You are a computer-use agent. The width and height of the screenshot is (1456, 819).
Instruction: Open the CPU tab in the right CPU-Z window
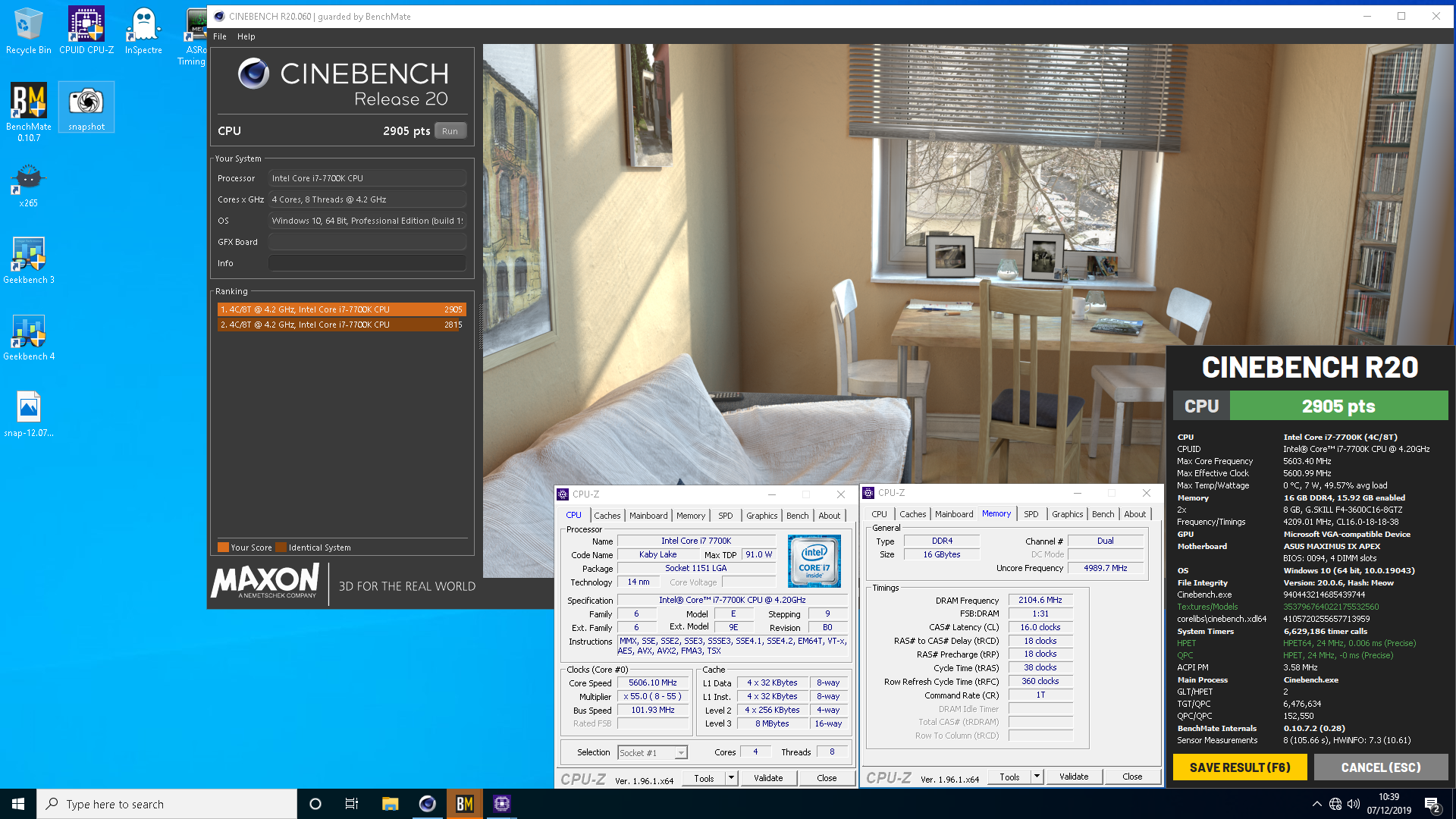coord(880,514)
